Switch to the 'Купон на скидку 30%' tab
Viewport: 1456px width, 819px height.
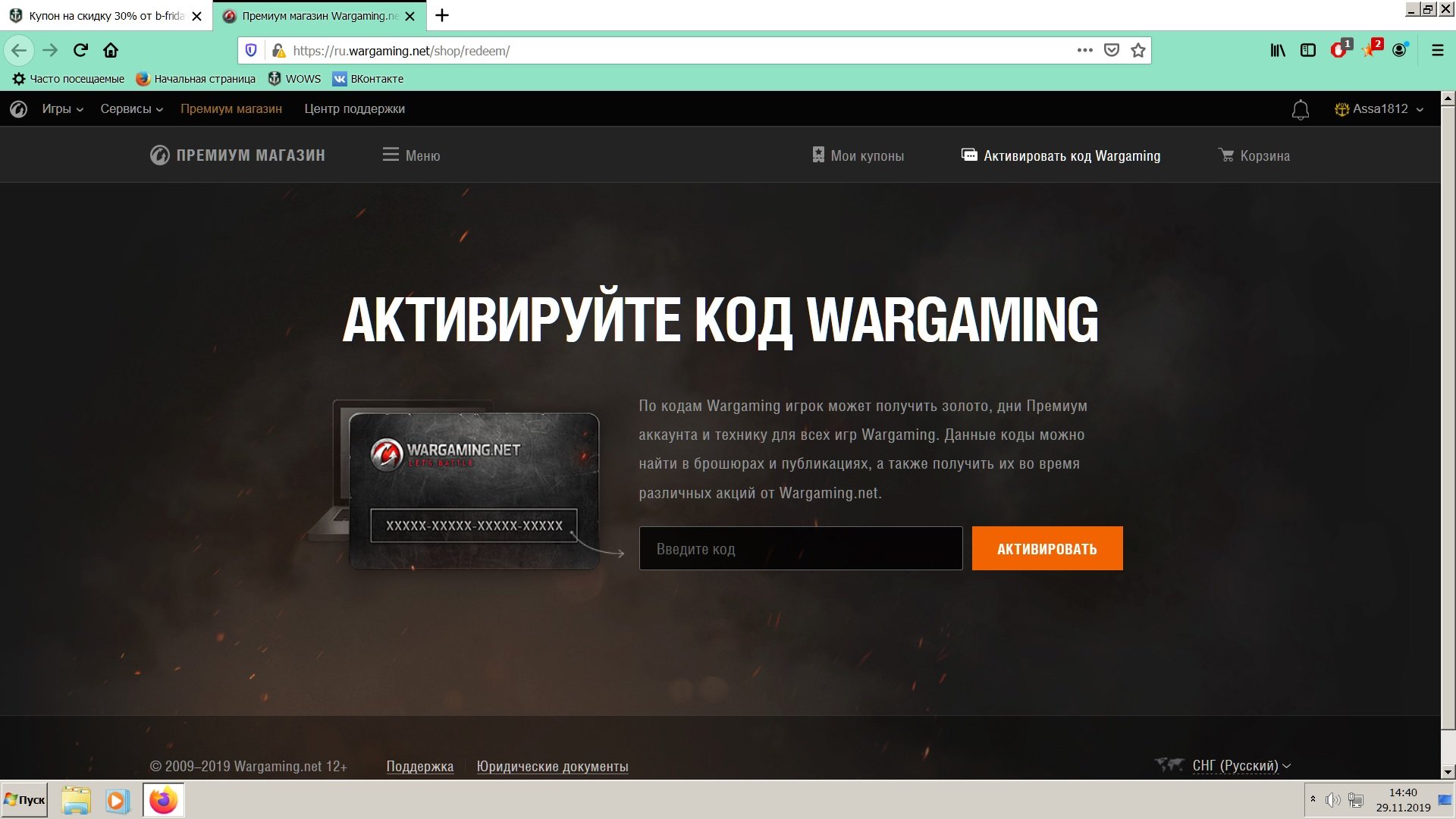[x=106, y=16]
